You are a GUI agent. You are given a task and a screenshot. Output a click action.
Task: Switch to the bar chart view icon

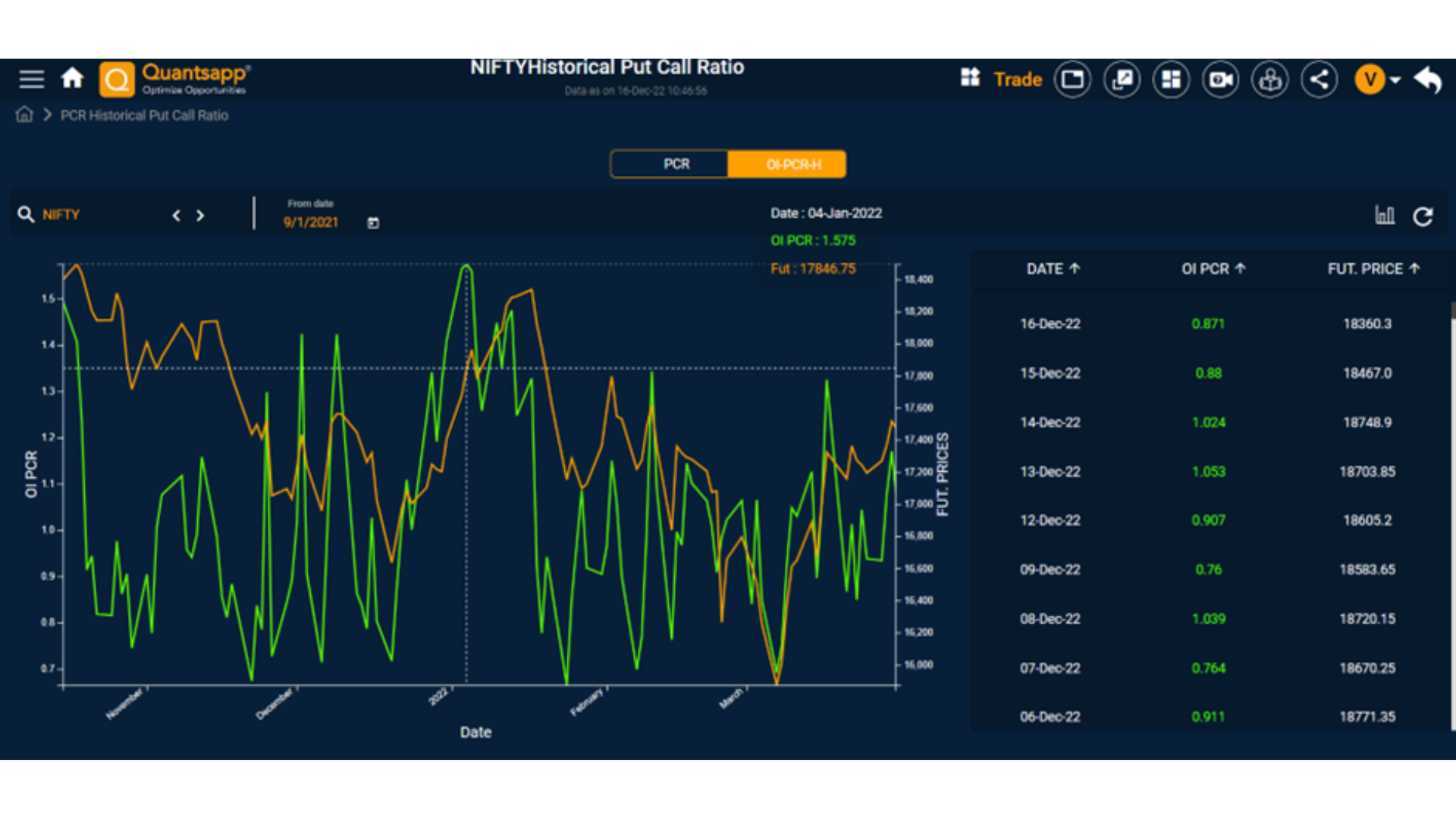point(1385,215)
